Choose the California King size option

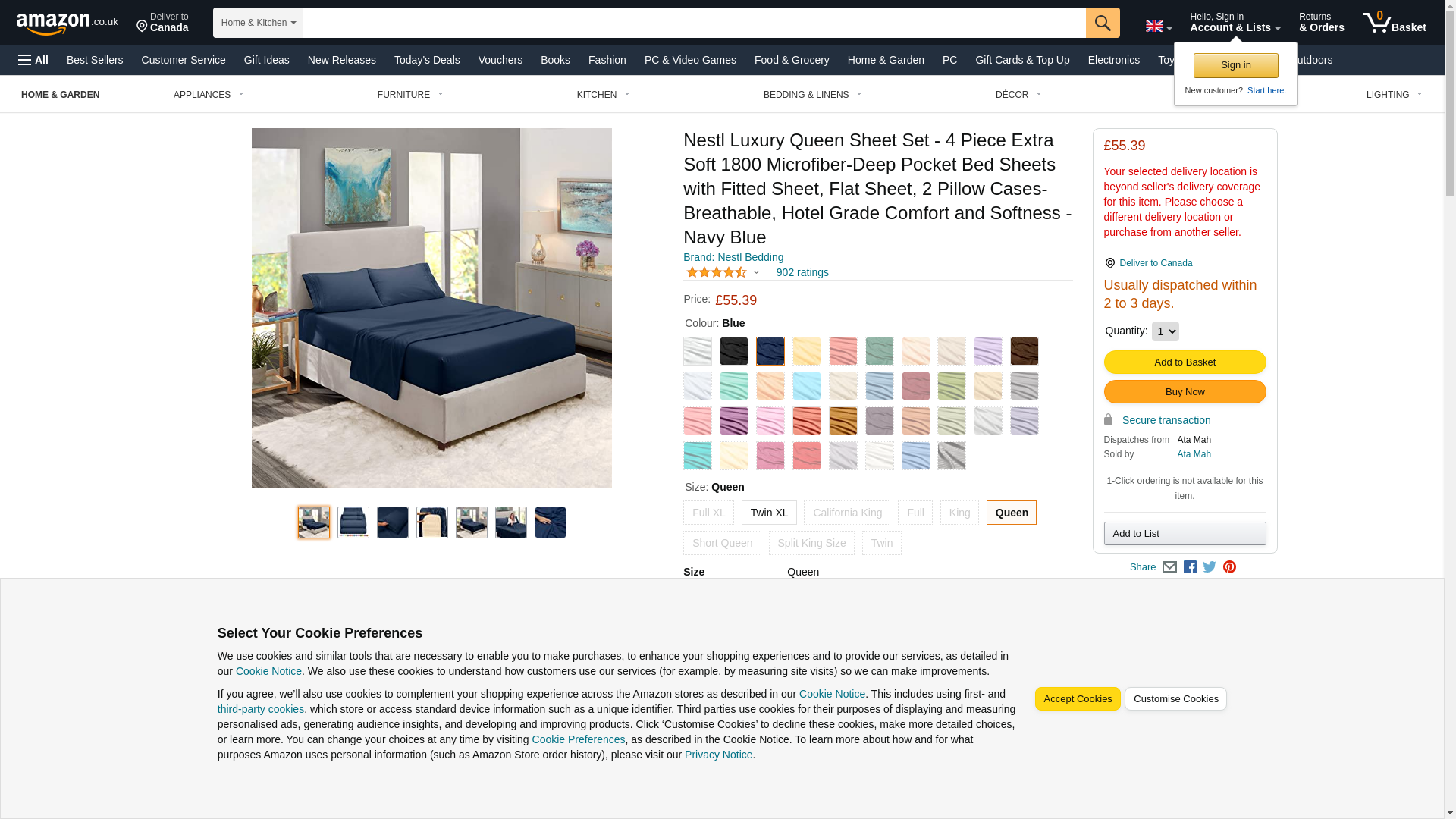point(847,513)
